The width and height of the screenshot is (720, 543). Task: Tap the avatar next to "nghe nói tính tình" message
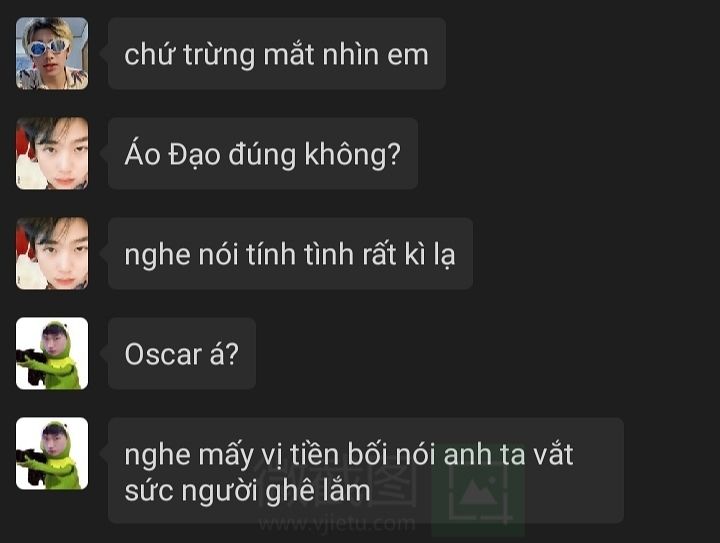[x=52, y=253]
